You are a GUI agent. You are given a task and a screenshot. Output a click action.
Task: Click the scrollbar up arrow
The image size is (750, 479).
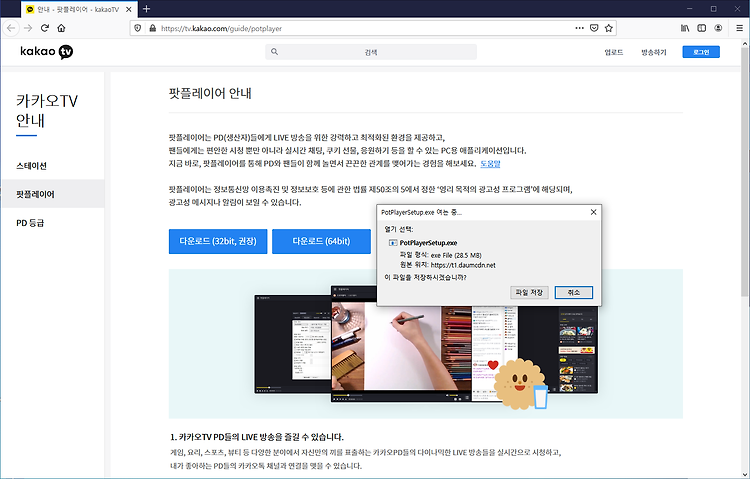pyautogui.click(x=745, y=43)
